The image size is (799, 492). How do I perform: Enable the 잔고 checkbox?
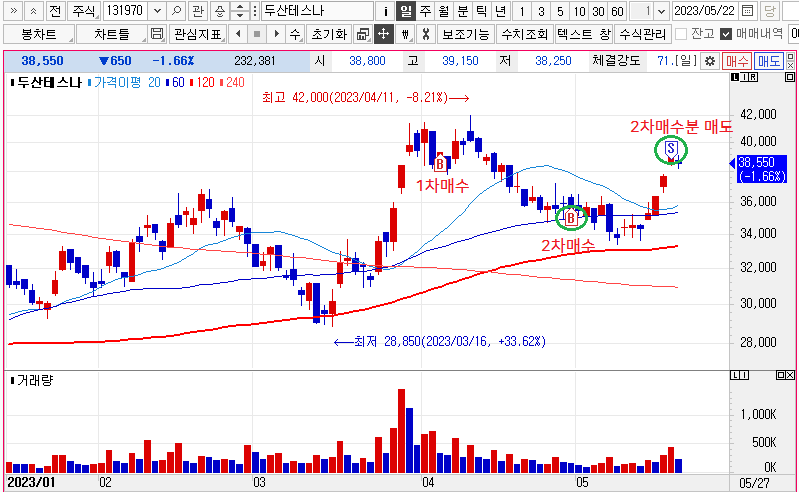click(681, 34)
